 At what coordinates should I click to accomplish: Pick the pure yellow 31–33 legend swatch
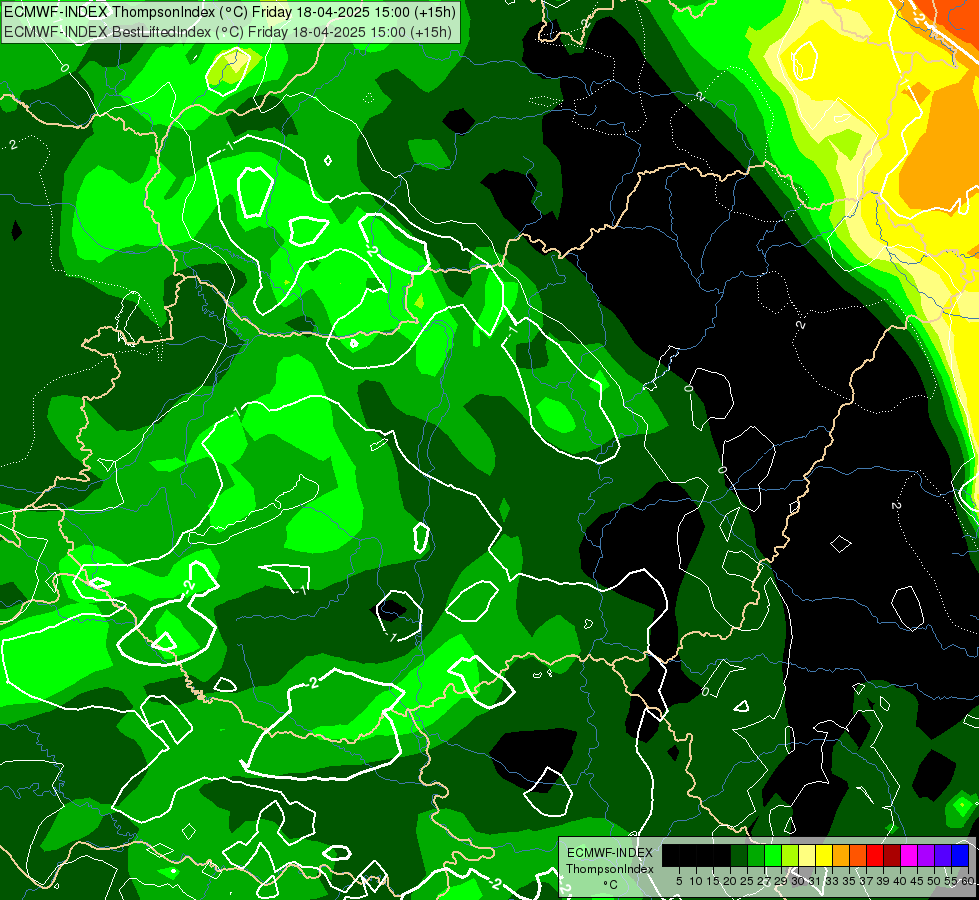[x=824, y=855]
